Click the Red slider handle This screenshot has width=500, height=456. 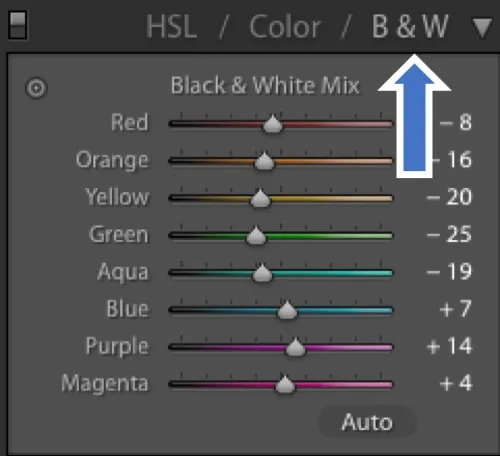273,124
